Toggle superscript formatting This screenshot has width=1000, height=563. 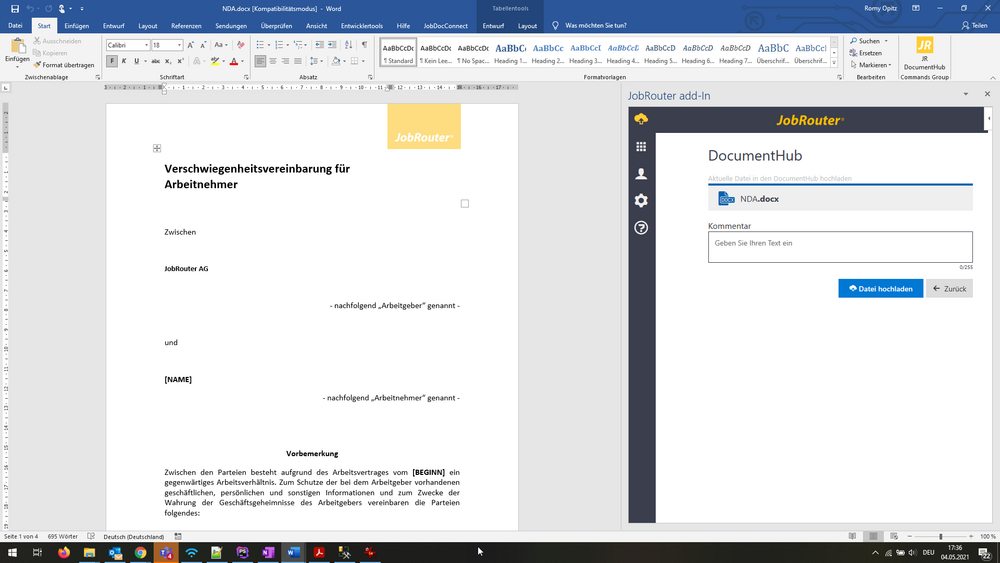click(180, 61)
